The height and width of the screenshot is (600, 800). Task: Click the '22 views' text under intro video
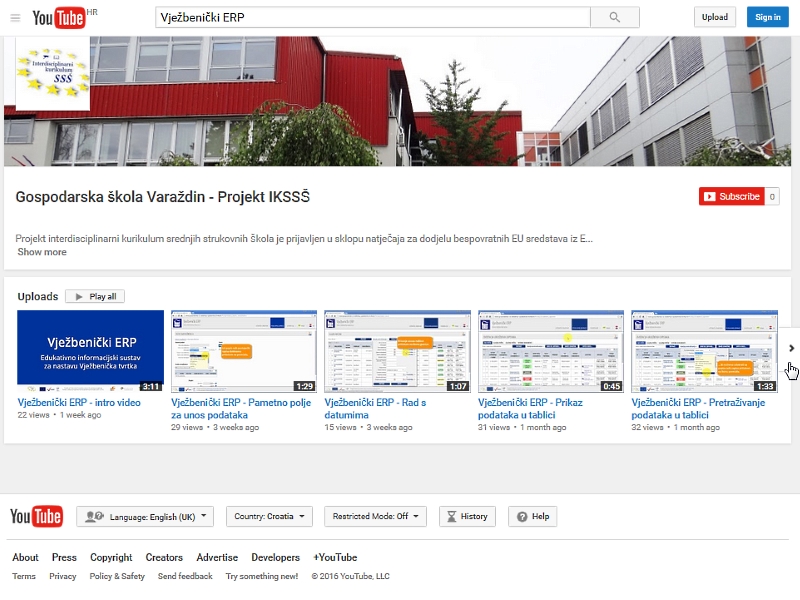pyautogui.click(x=33, y=415)
